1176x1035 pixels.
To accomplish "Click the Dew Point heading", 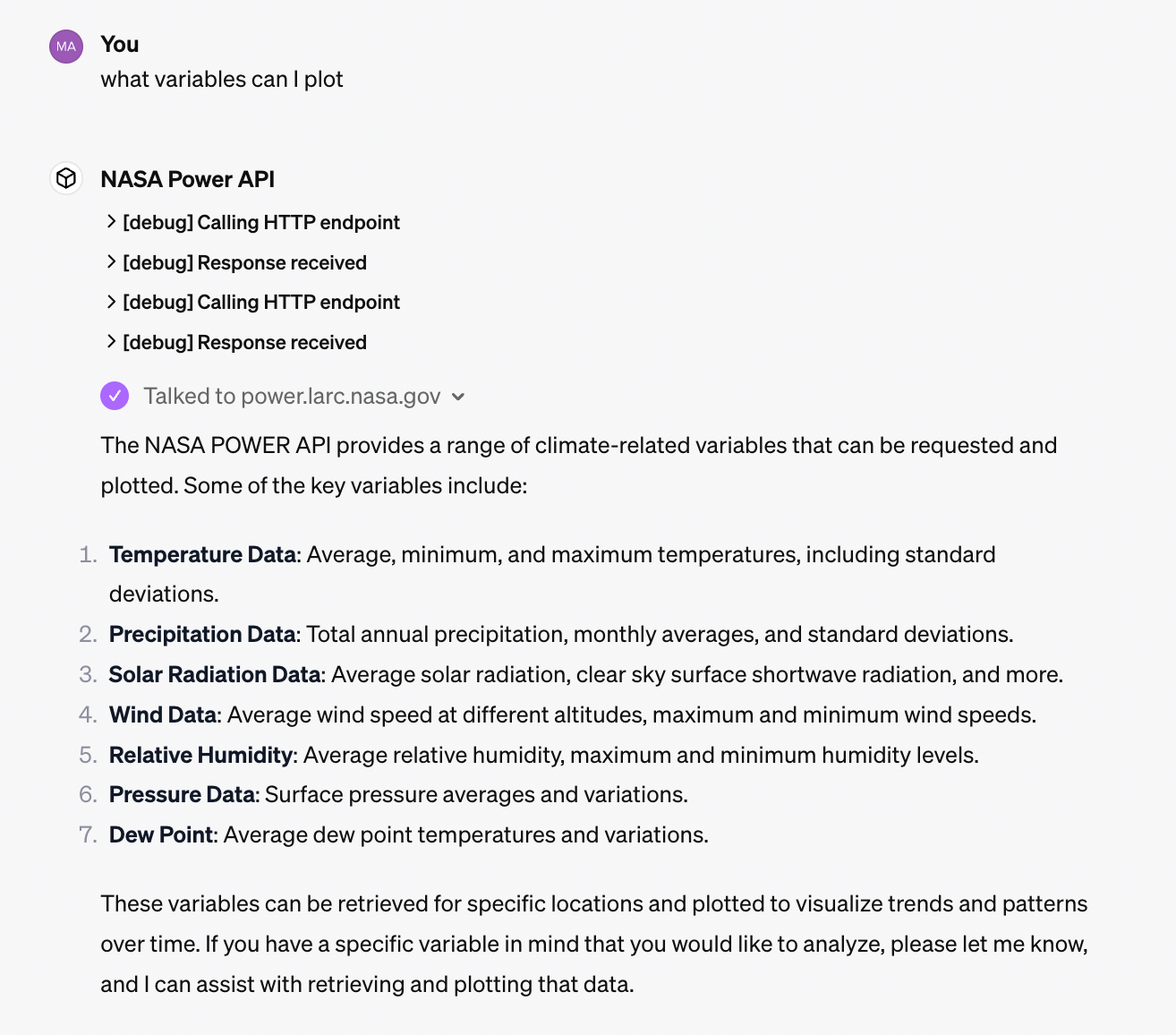I will pyautogui.click(x=161, y=834).
